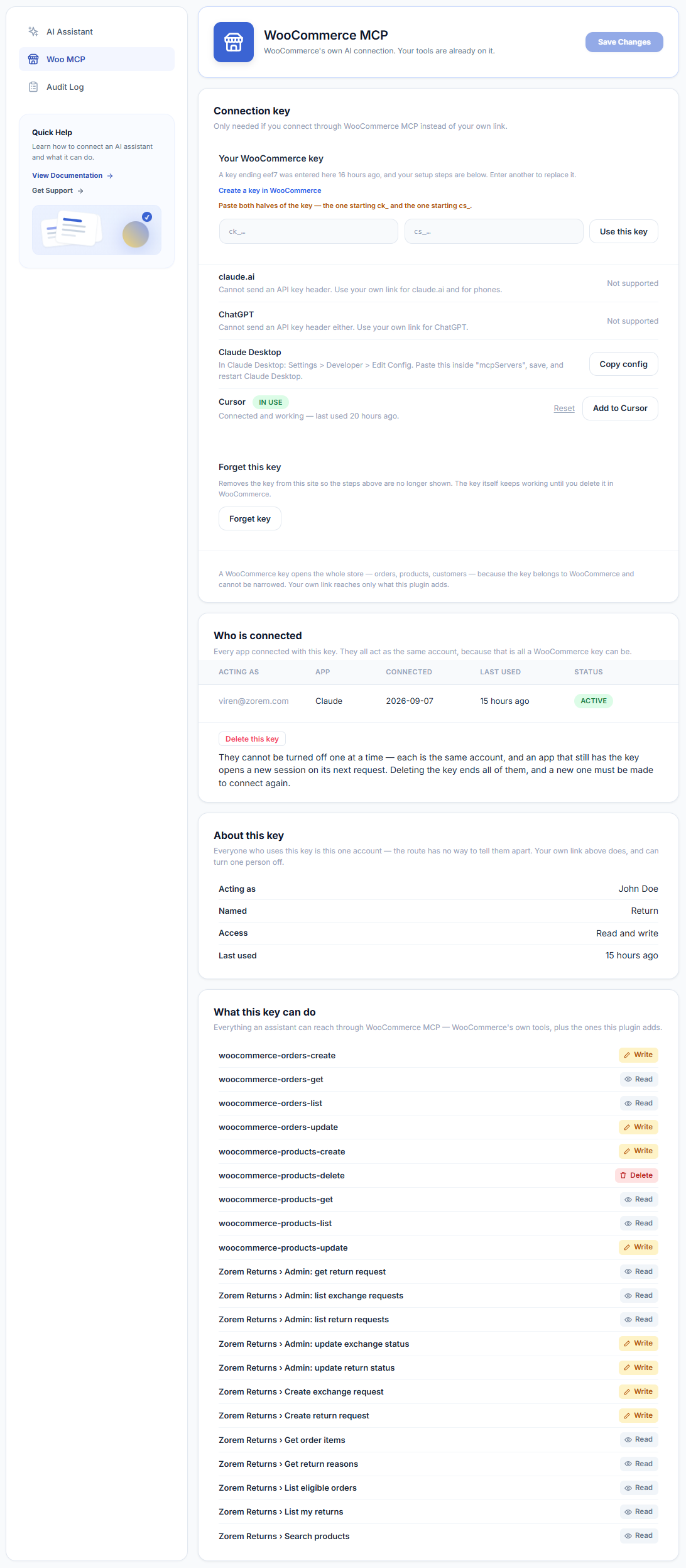This screenshot has height=1568, width=686.
Task: Click the Read eye badge for woocommerce-orders-get
Action: (x=639, y=1079)
